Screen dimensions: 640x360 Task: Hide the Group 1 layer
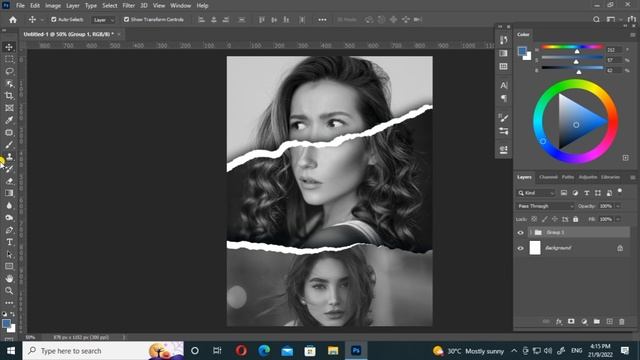click(x=520, y=233)
